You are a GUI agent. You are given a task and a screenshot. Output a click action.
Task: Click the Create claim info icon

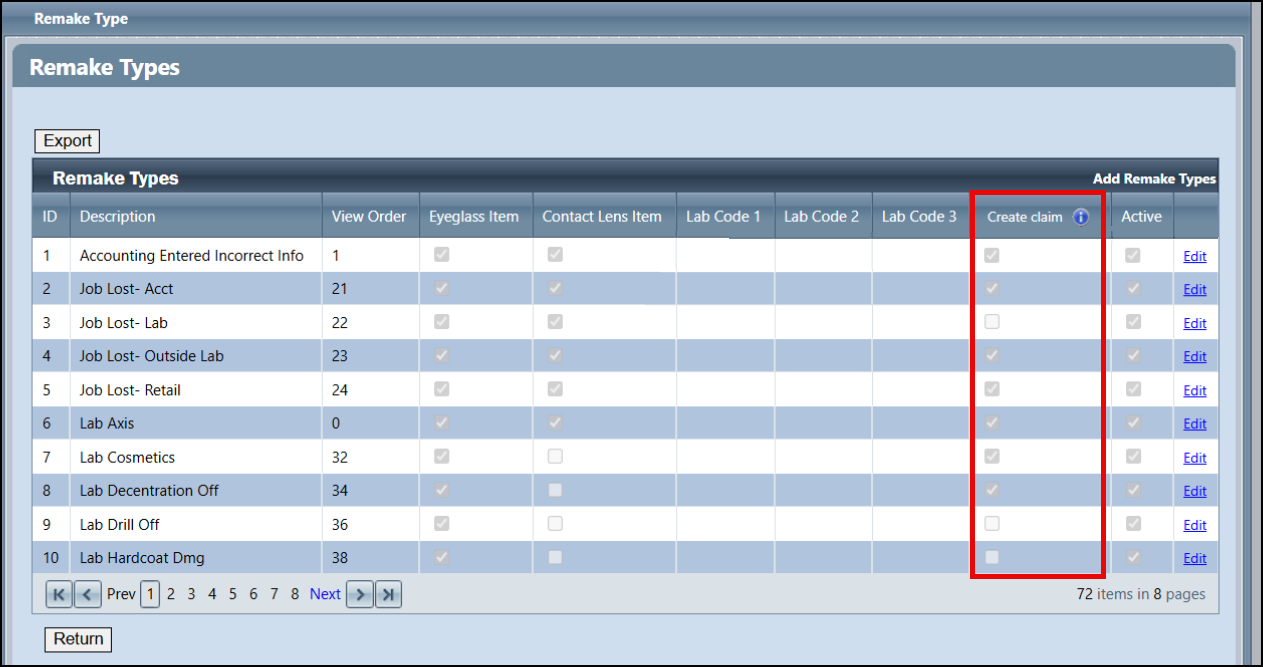(x=1080, y=217)
